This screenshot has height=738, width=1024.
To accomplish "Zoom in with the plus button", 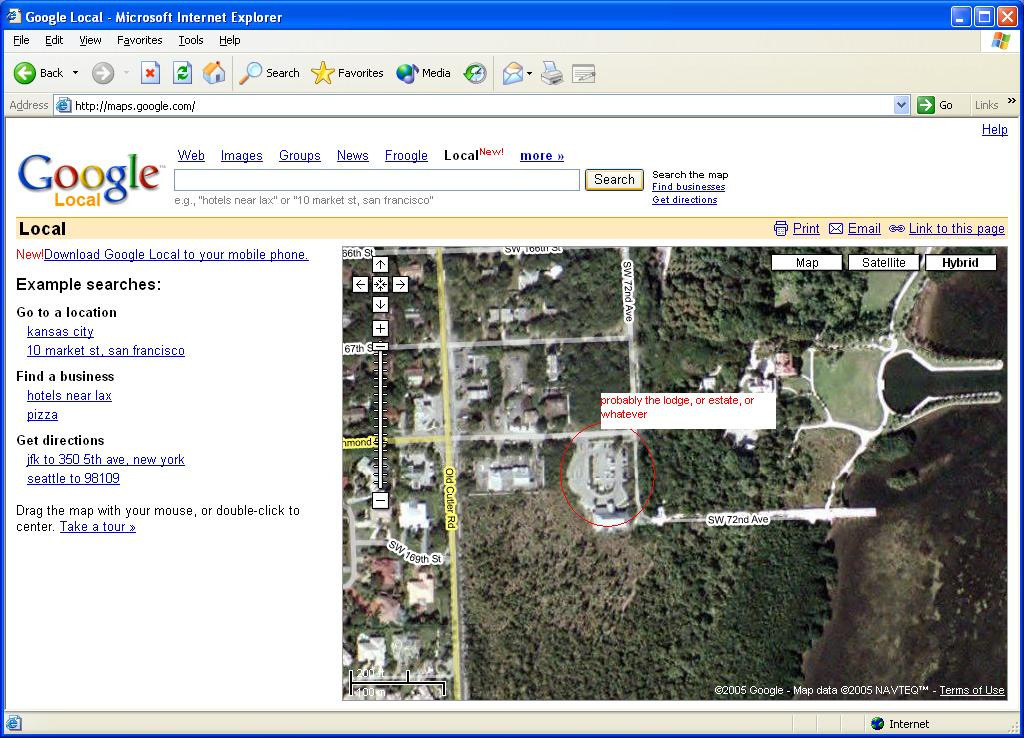I will pyautogui.click(x=380, y=329).
